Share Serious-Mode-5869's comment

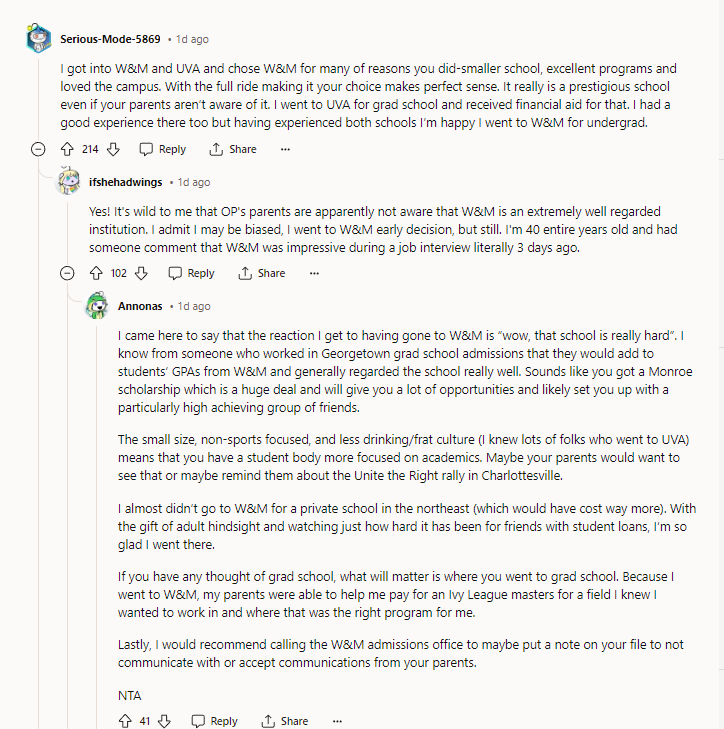point(233,149)
